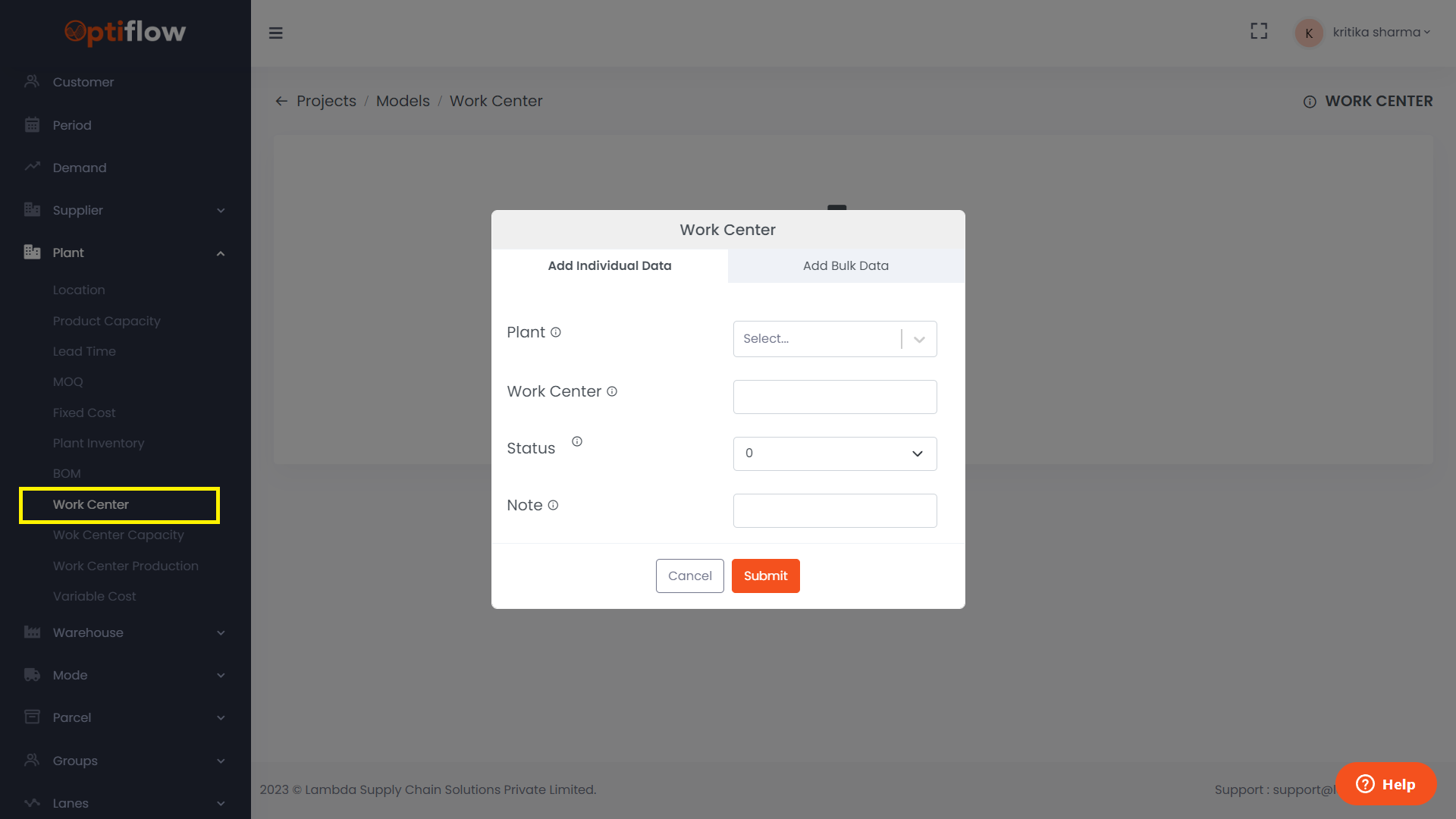Click the Note field info icon
The height and width of the screenshot is (819, 1456).
coord(553,505)
